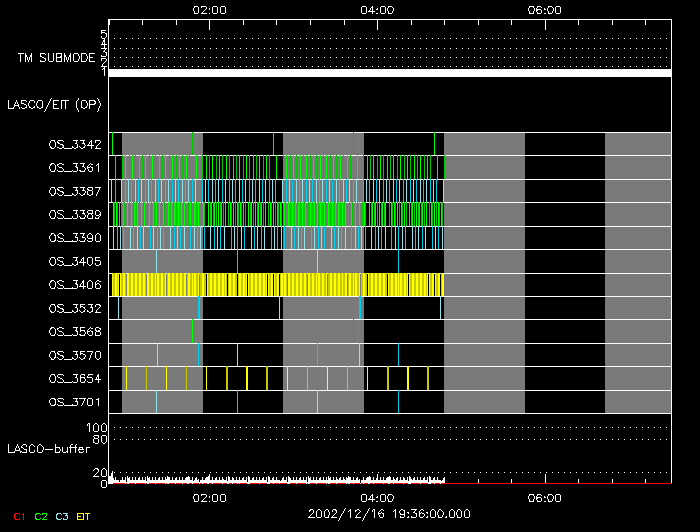Select the OS_3406 row label
This screenshot has height=532, width=700.
pyautogui.click(x=74, y=285)
